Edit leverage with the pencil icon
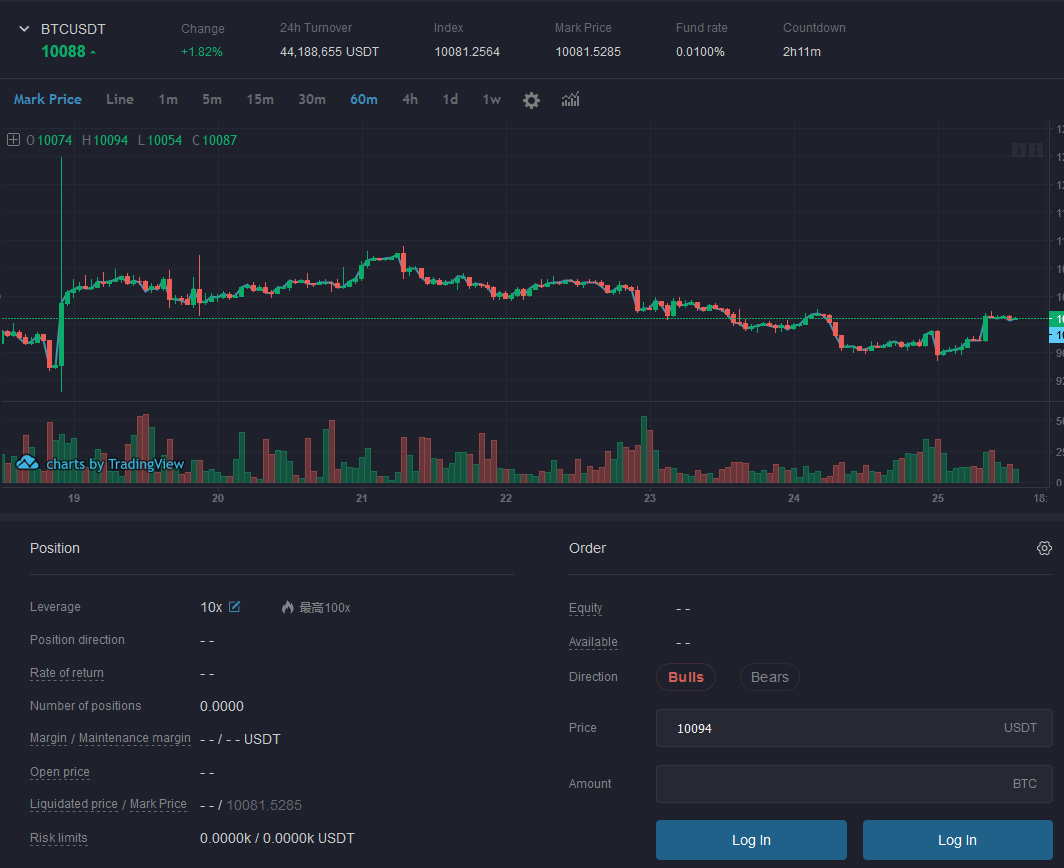This screenshot has width=1064, height=868. tap(235, 607)
